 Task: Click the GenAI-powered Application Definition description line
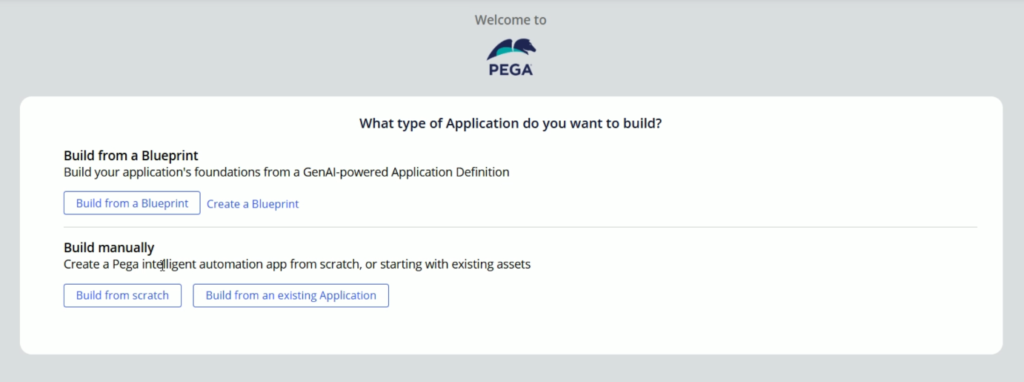click(x=286, y=172)
